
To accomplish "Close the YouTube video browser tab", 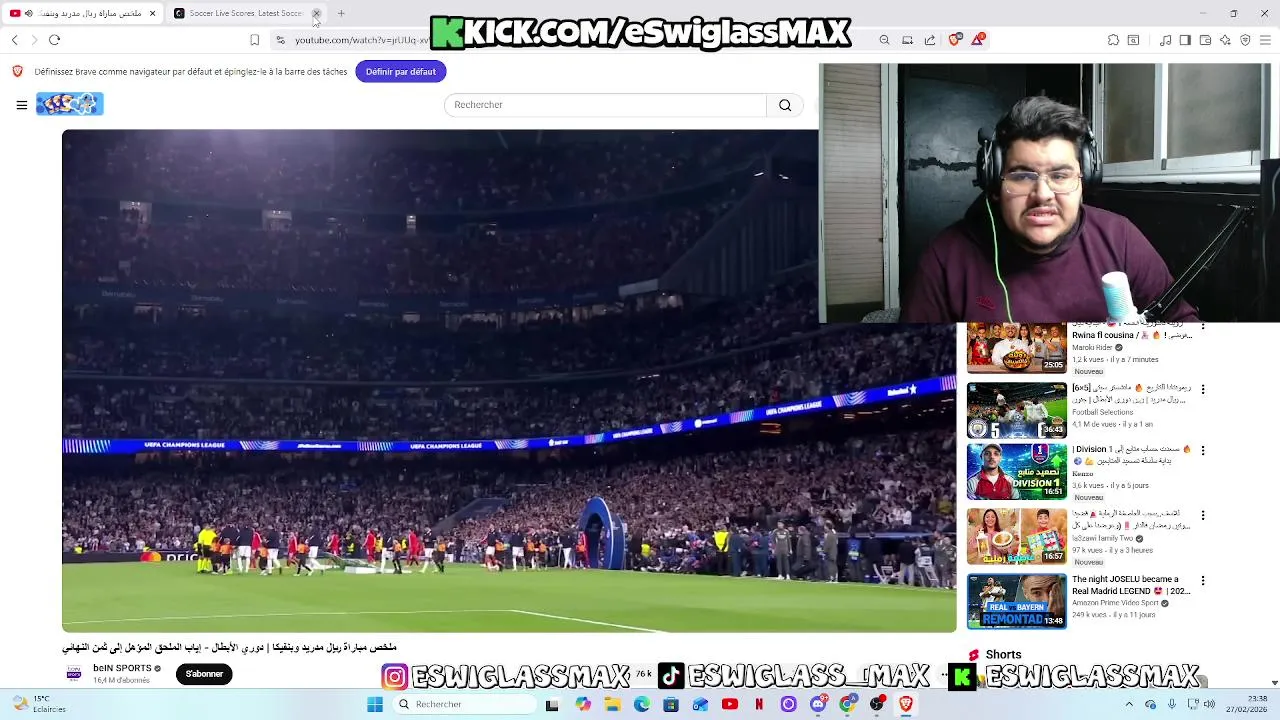I will (152, 13).
